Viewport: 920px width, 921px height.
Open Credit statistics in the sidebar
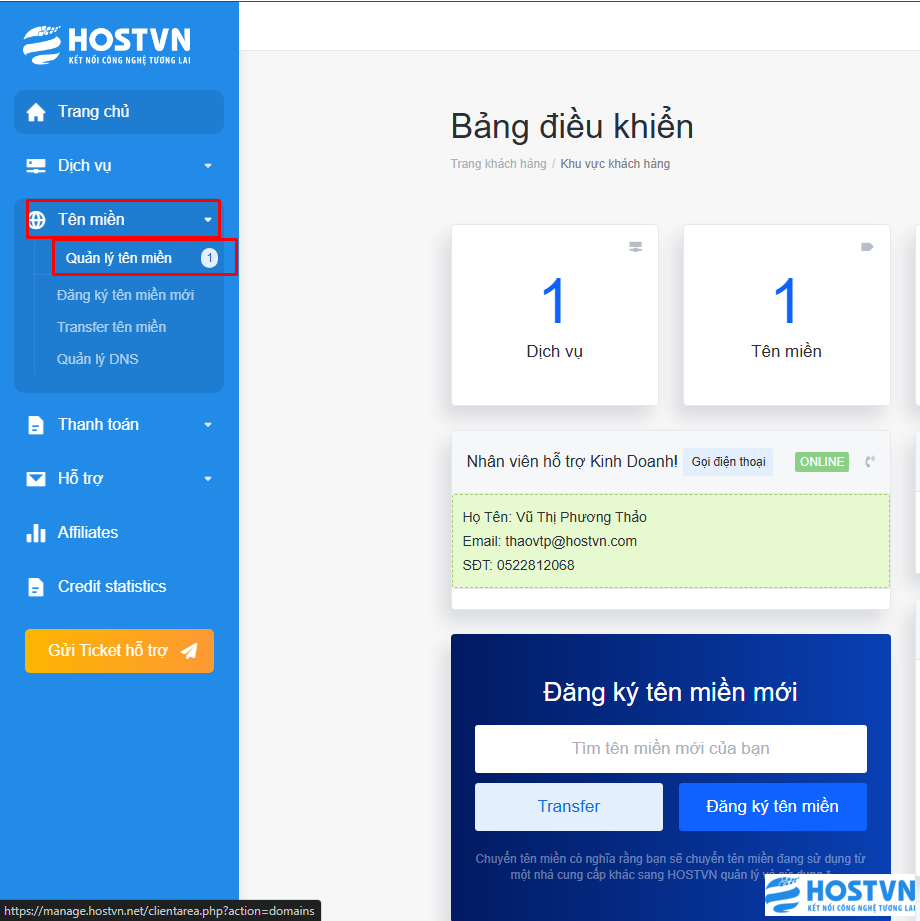119,587
